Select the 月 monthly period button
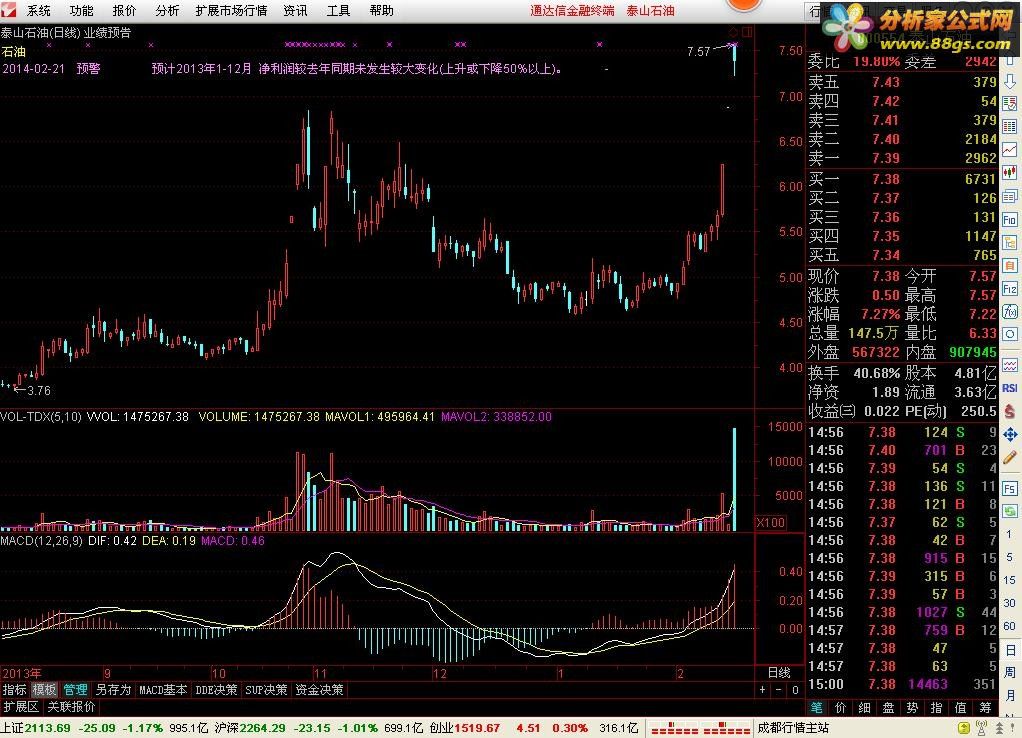 point(1010,694)
